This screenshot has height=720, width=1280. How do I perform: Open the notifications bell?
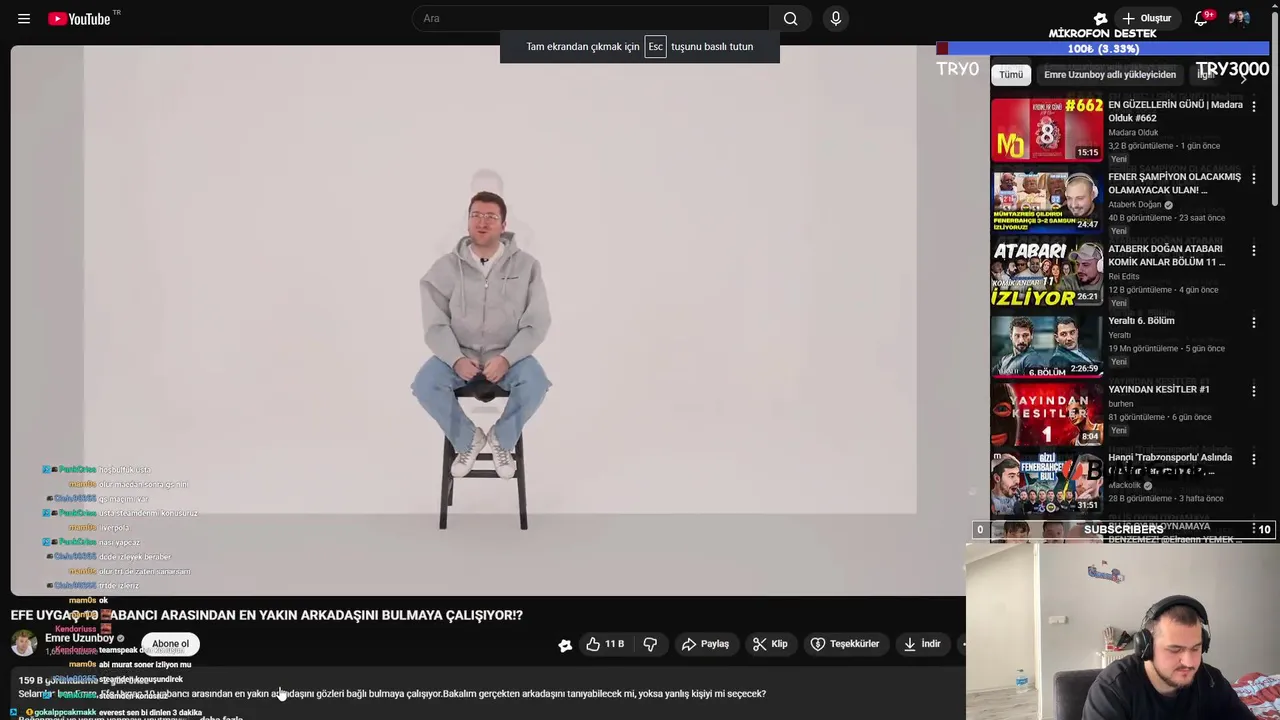(1201, 18)
